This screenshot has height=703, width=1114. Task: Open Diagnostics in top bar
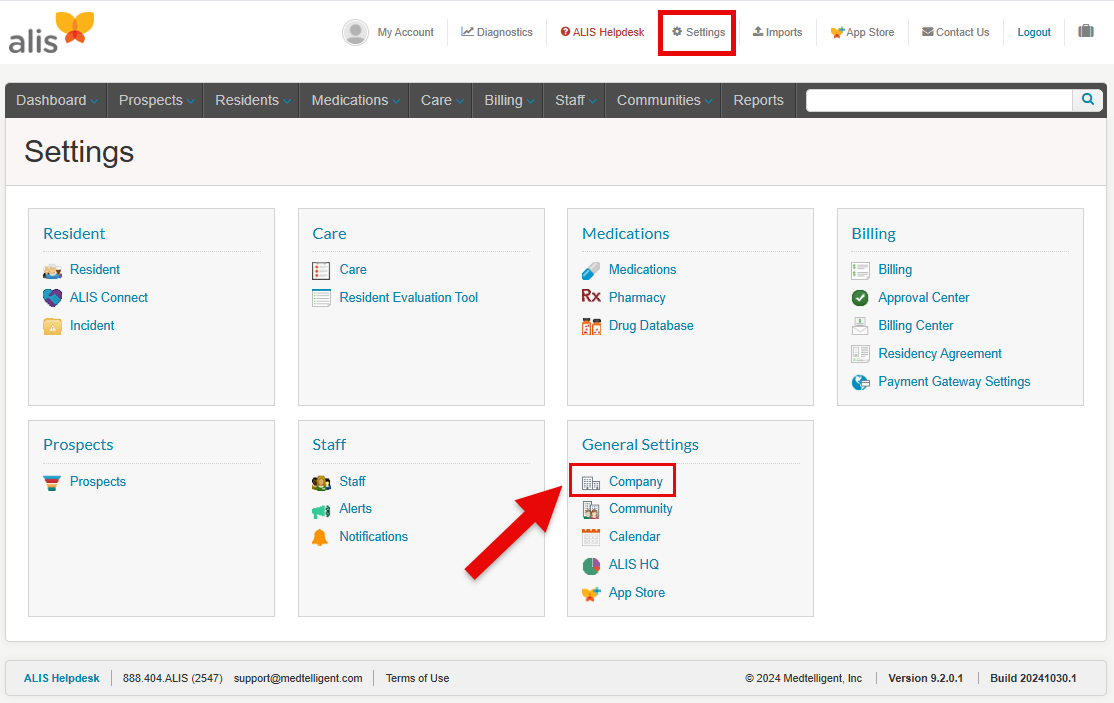(x=497, y=32)
